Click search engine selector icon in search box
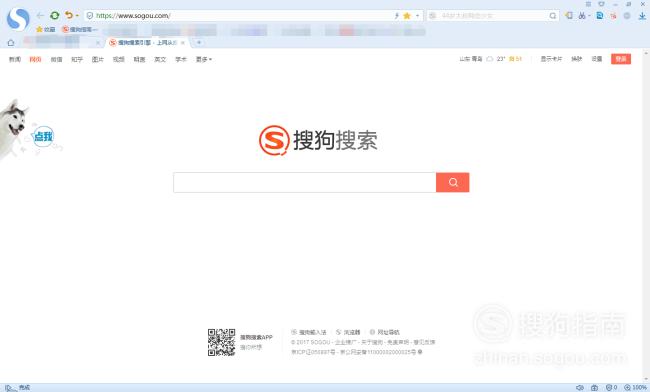 (432, 16)
